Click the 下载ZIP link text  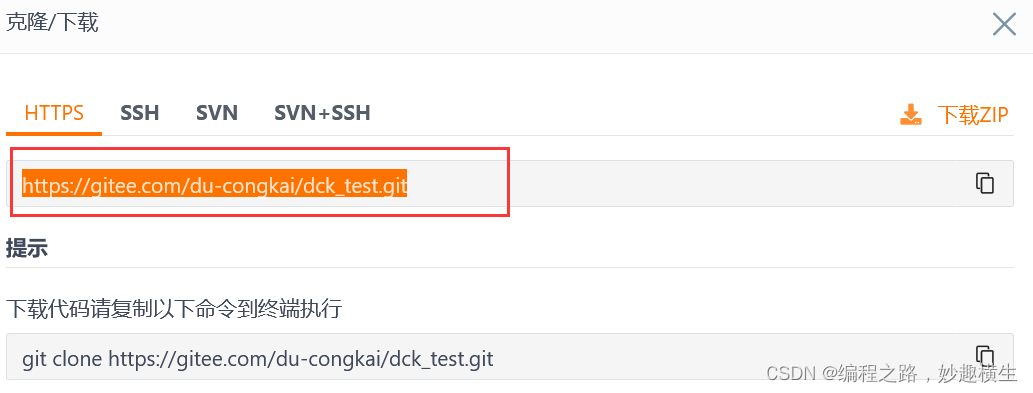[x=973, y=115]
